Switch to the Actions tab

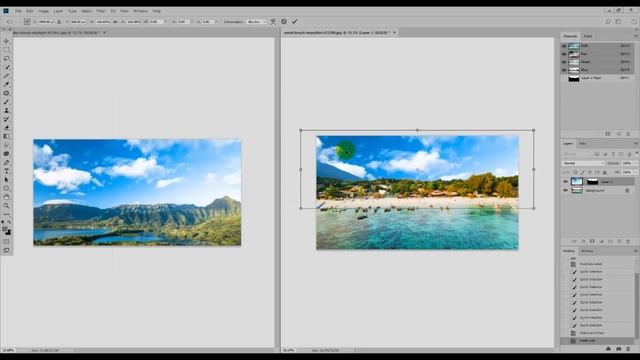tap(587, 251)
